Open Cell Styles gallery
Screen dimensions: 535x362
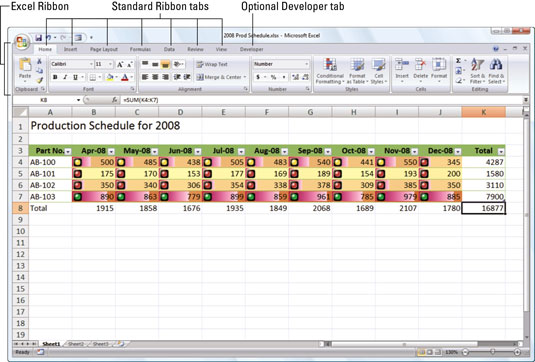click(378, 71)
